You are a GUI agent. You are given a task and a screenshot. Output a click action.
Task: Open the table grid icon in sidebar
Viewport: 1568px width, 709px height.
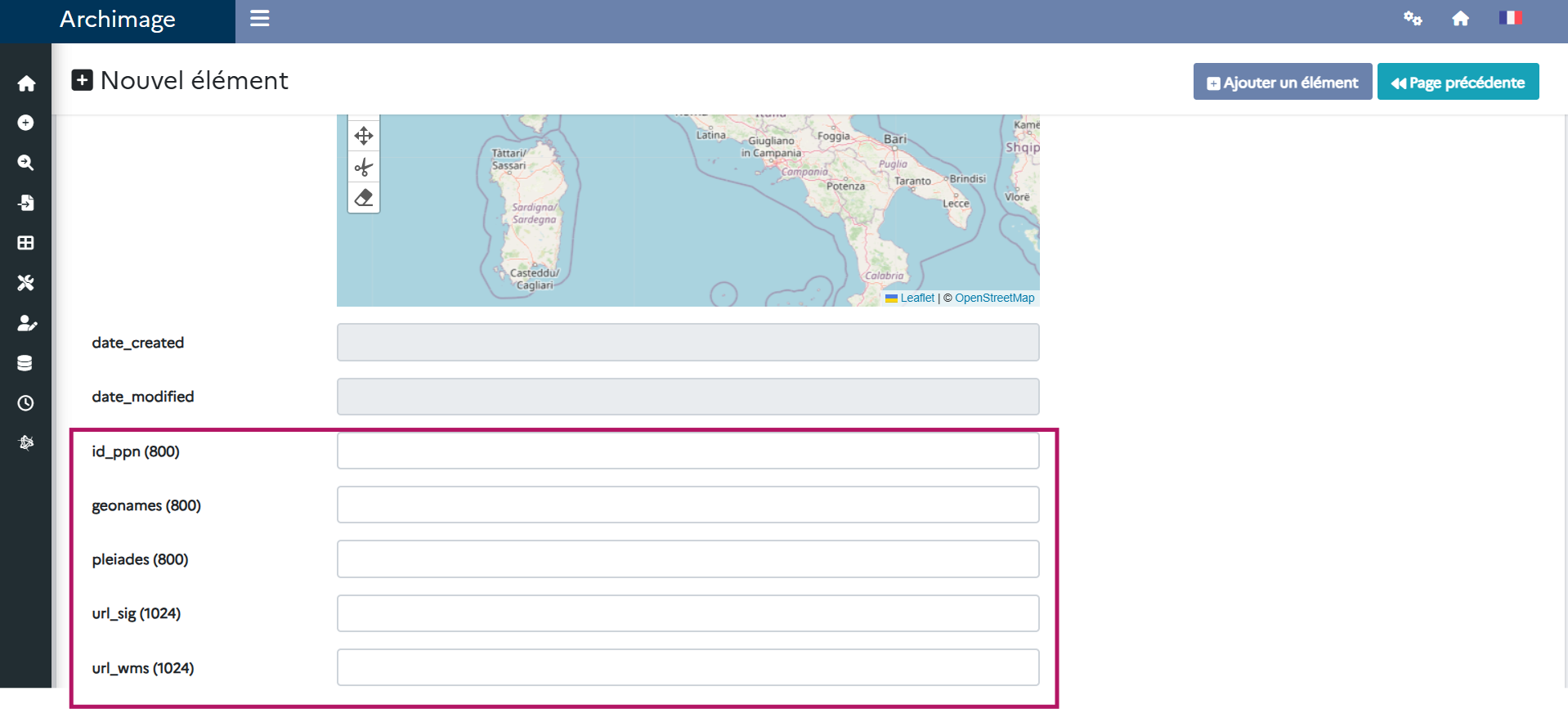point(26,243)
